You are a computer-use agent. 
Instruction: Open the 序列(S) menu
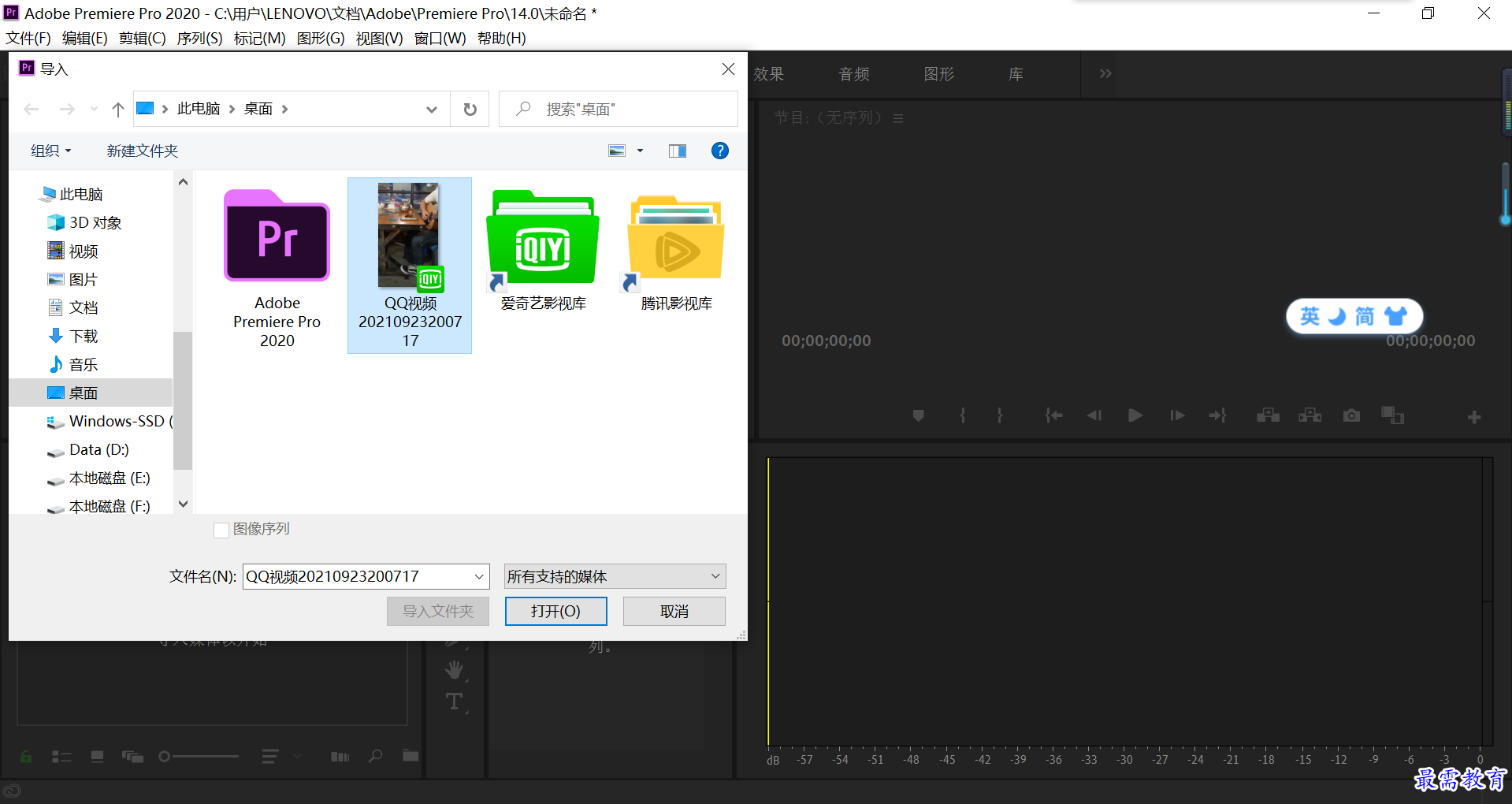tap(199, 38)
